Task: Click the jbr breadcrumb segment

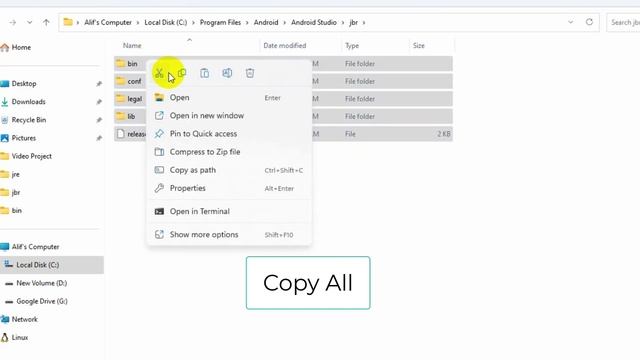Action: pos(353,22)
